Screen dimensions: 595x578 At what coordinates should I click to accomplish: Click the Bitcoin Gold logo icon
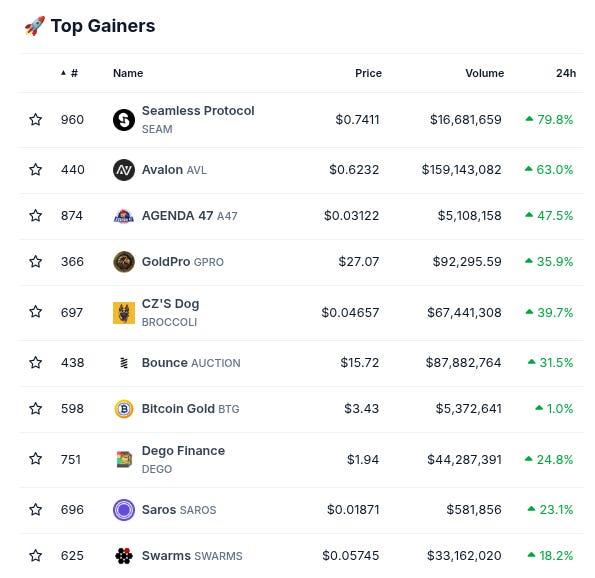pyautogui.click(x=124, y=409)
